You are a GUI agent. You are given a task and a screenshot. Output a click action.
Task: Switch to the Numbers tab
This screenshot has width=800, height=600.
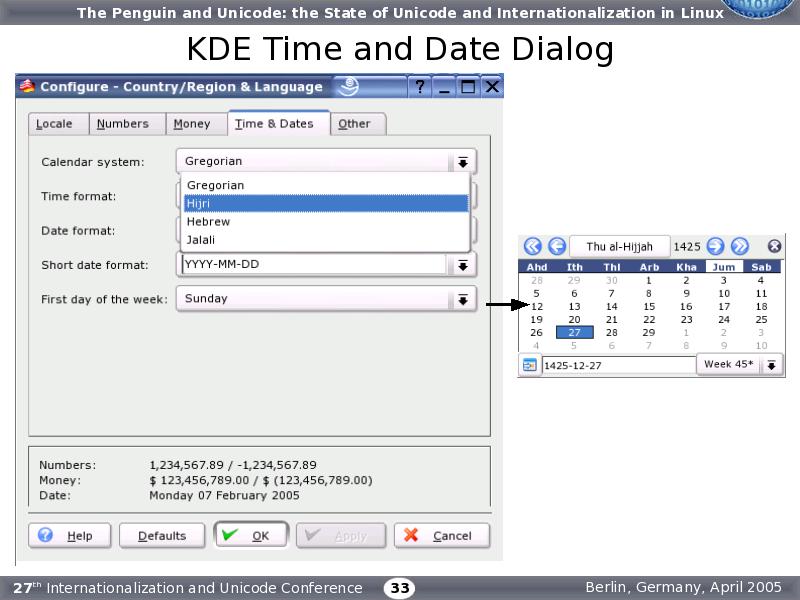(123, 124)
